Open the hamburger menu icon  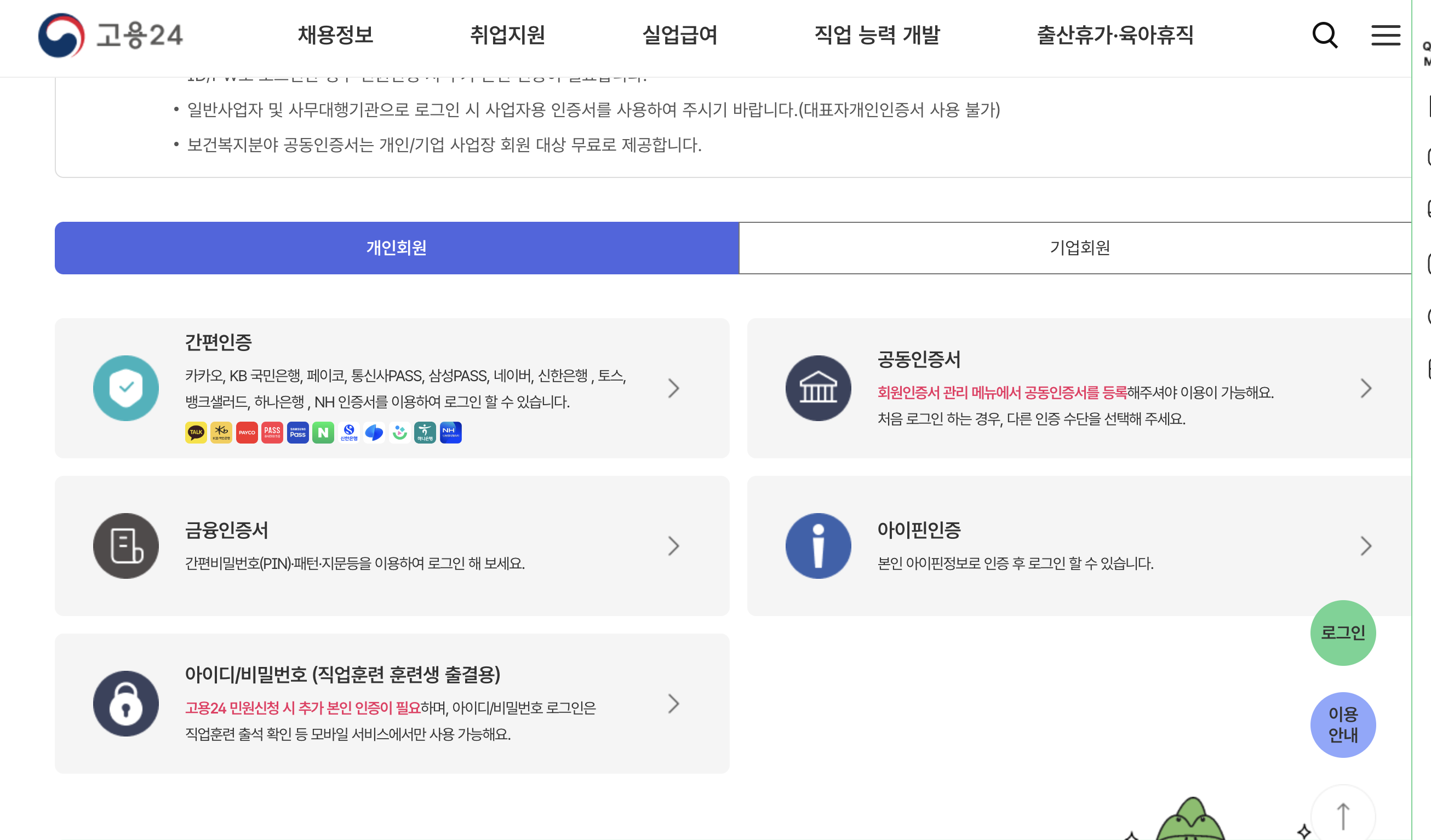[1385, 35]
